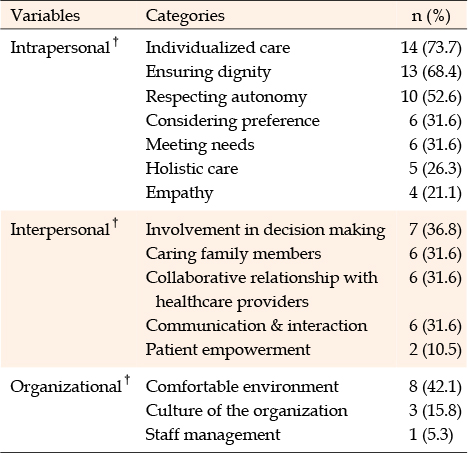Click the Ensuring dignity row text
This screenshot has height=453, width=468.
[208, 73]
